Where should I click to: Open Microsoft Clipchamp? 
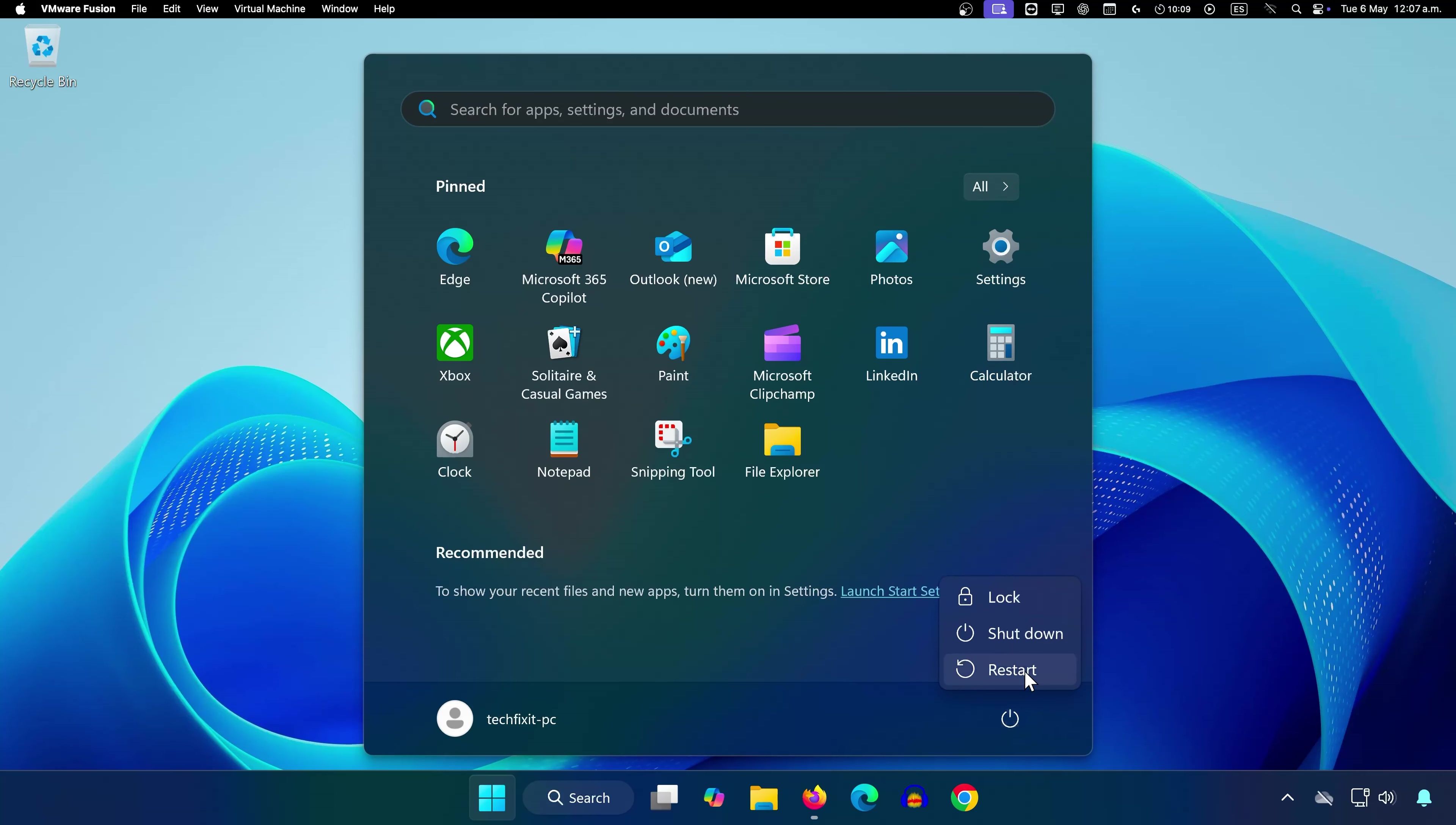[x=782, y=362]
